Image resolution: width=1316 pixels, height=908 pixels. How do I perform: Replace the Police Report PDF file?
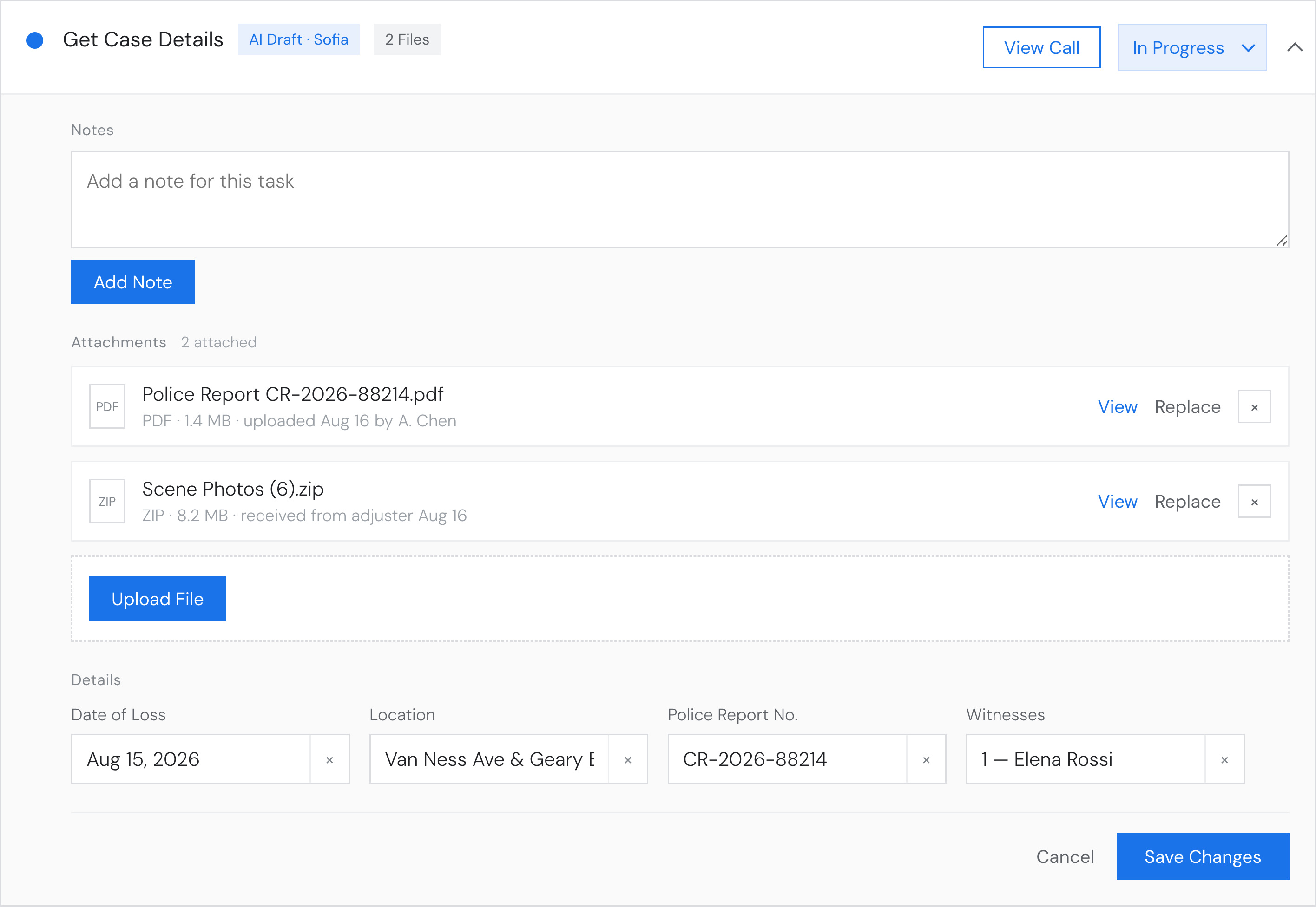[x=1187, y=407]
